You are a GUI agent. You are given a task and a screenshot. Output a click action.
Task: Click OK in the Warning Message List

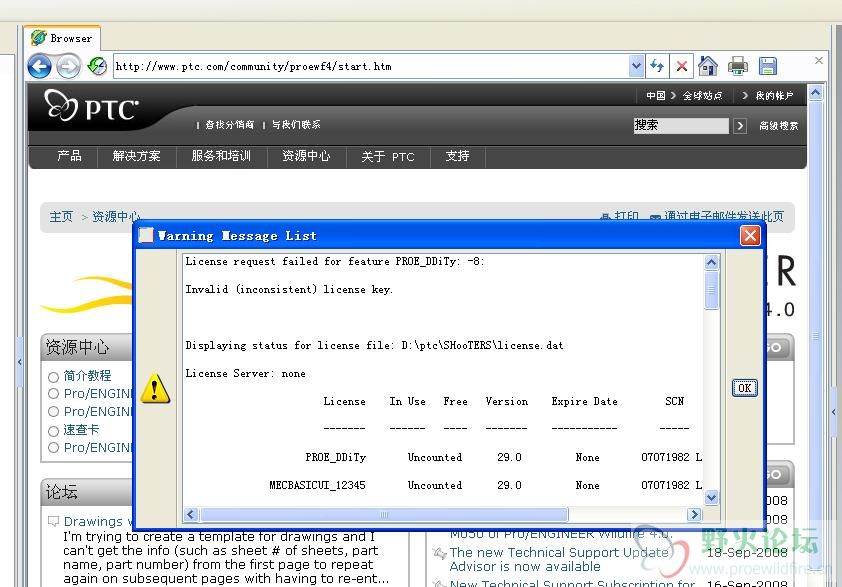point(744,388)
